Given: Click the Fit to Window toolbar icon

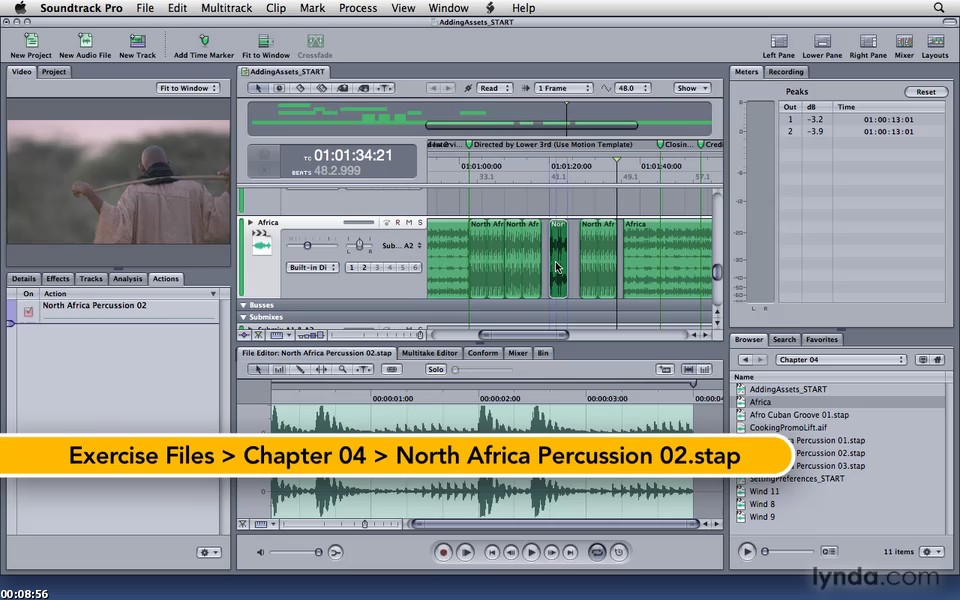Looking at the screenshot, I should pos(266,41).
